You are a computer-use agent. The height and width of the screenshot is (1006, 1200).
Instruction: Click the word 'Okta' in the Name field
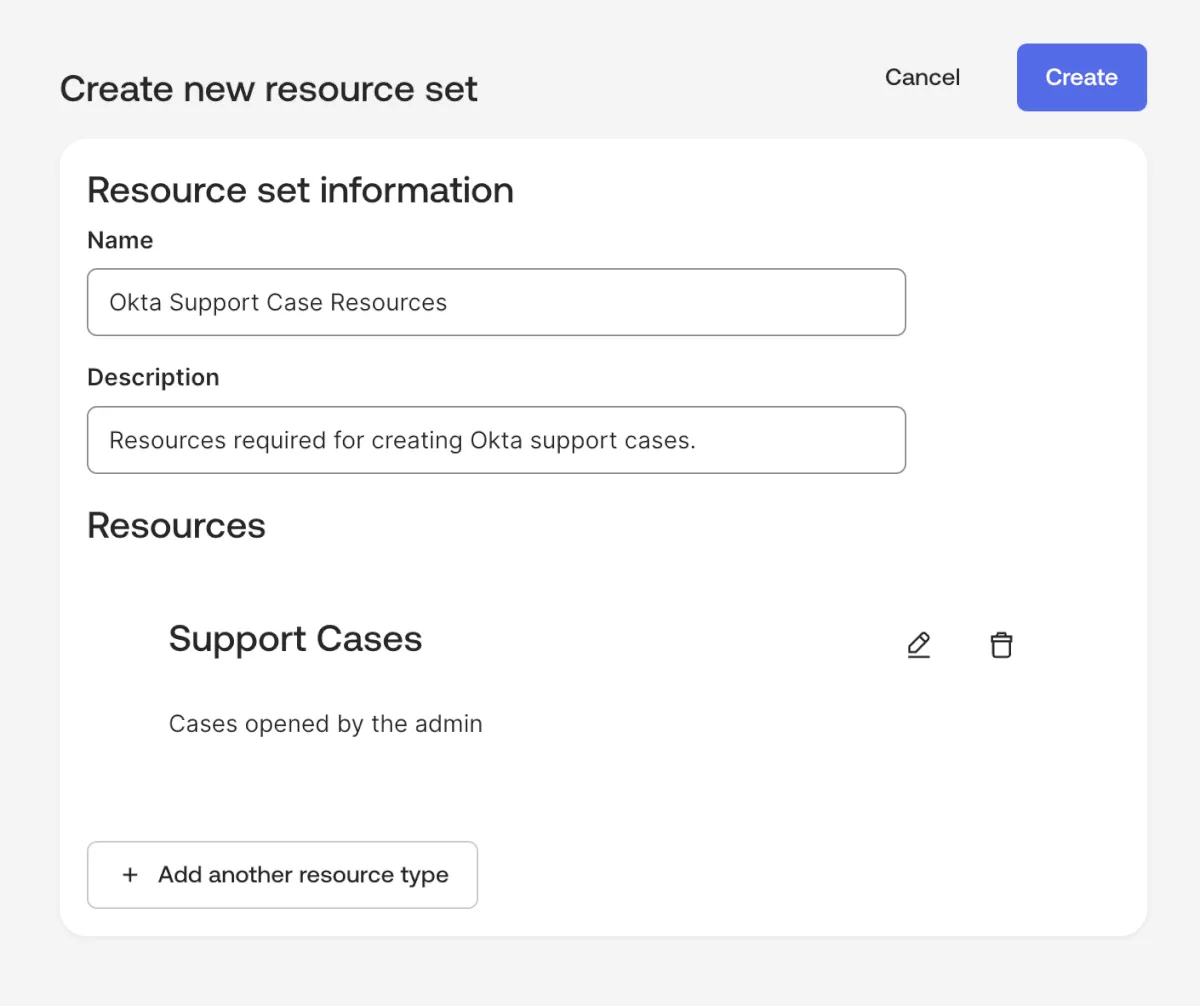coord(135,302)
